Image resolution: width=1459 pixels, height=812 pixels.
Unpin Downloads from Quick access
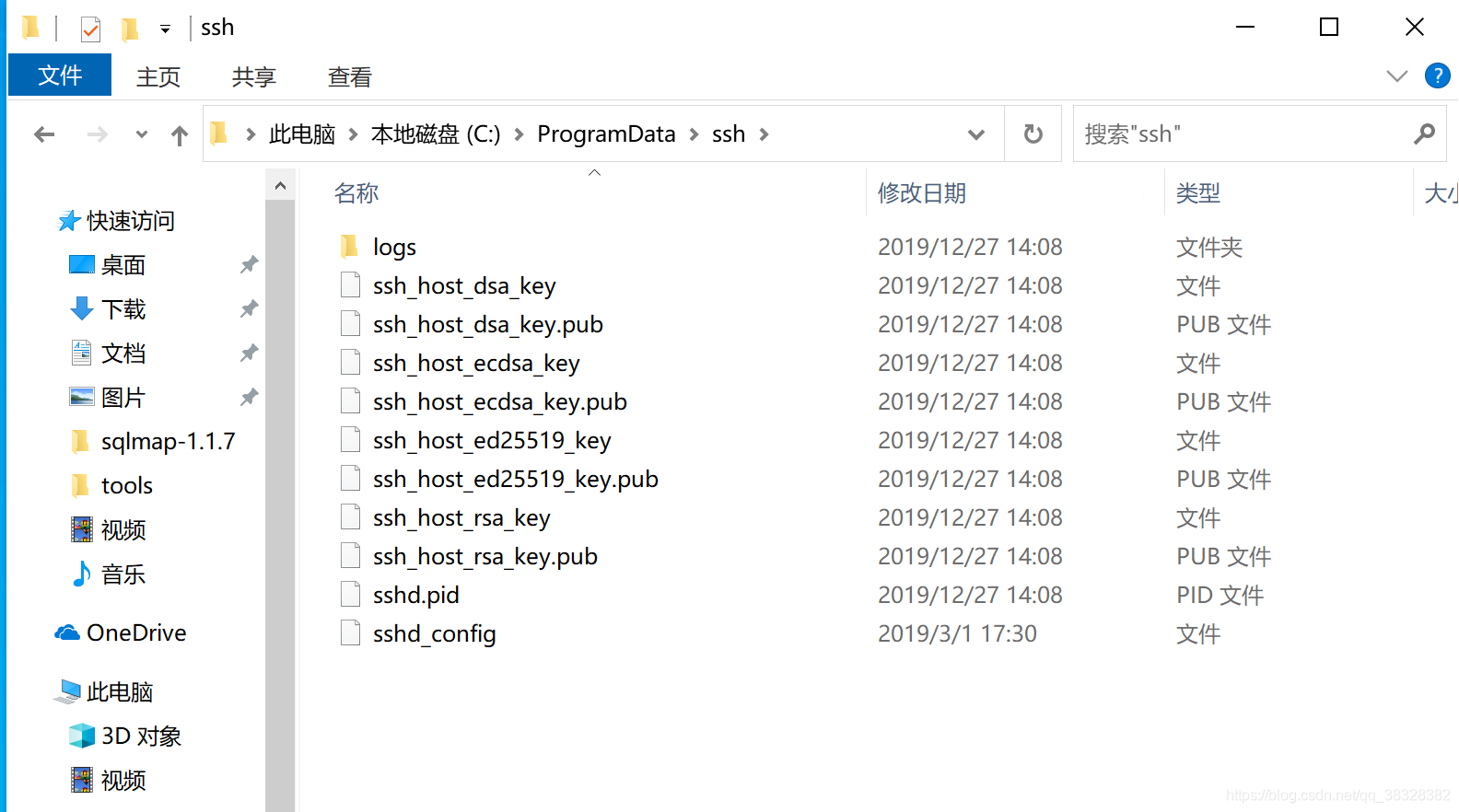point(249,309)
